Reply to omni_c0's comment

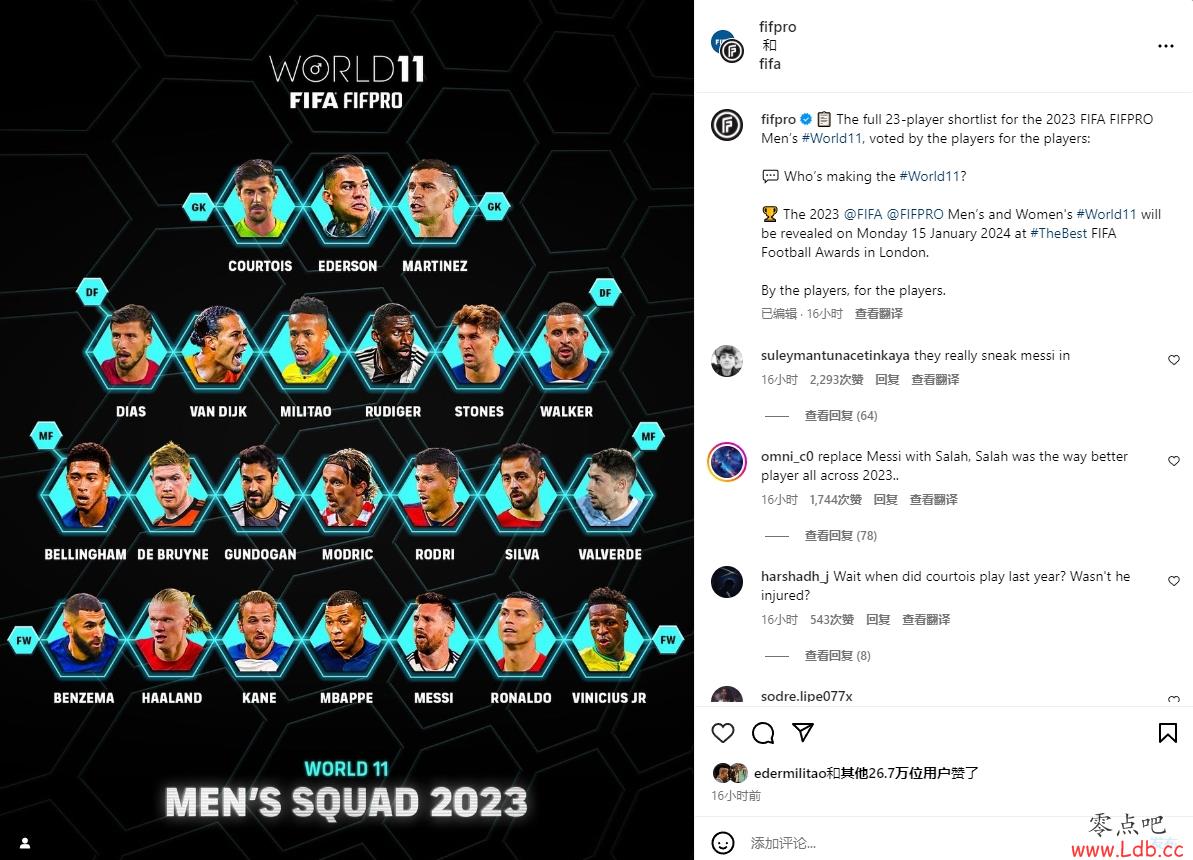point(886,499)
